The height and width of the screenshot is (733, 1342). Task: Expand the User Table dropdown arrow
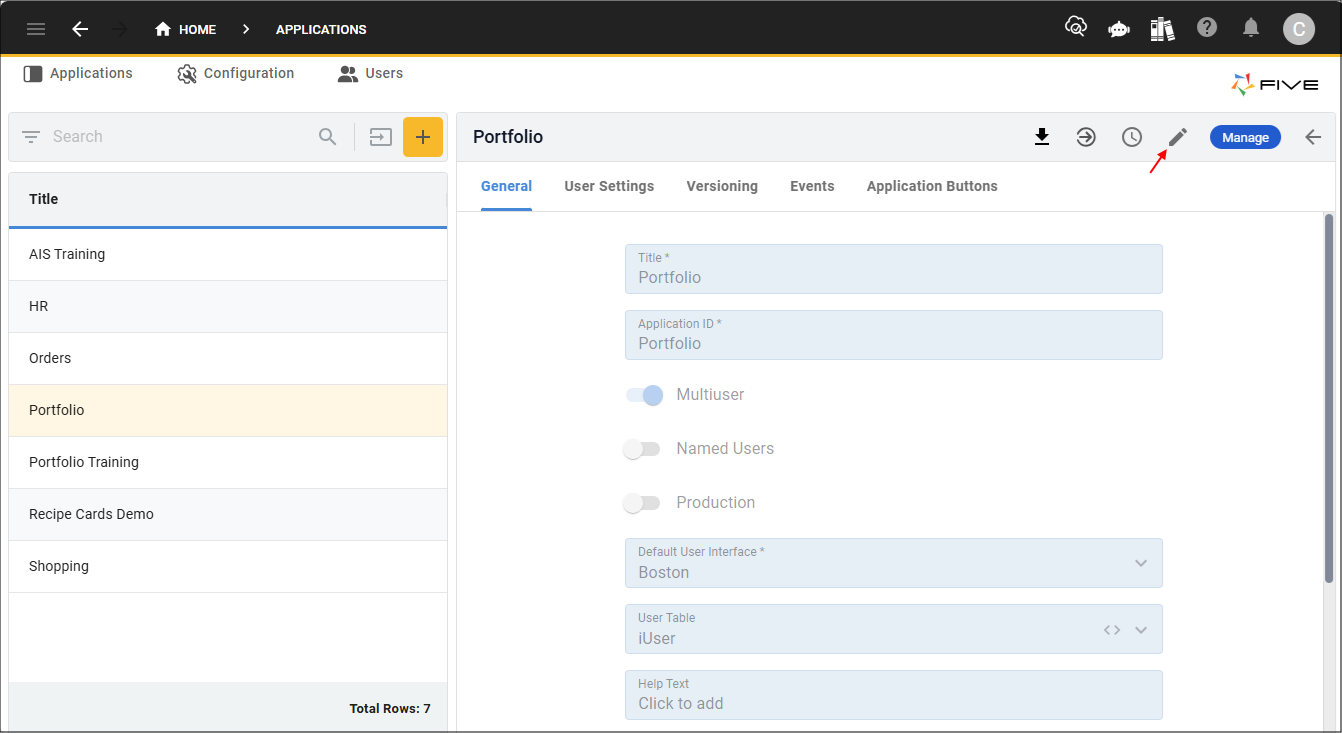coord(1141,630)
